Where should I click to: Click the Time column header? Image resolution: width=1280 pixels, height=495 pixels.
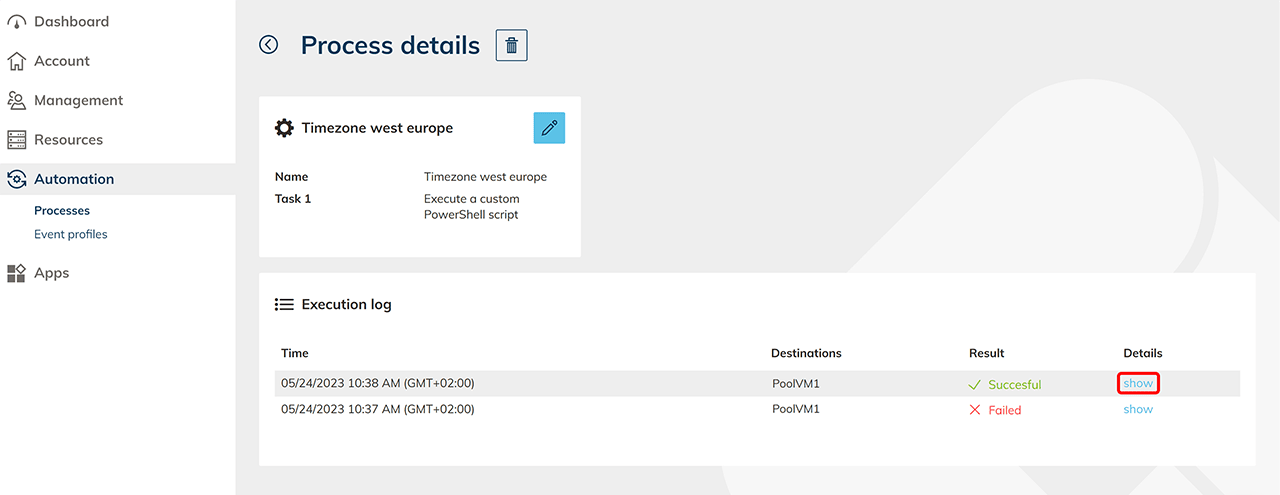pyautogui.click(x=295, y=353)
